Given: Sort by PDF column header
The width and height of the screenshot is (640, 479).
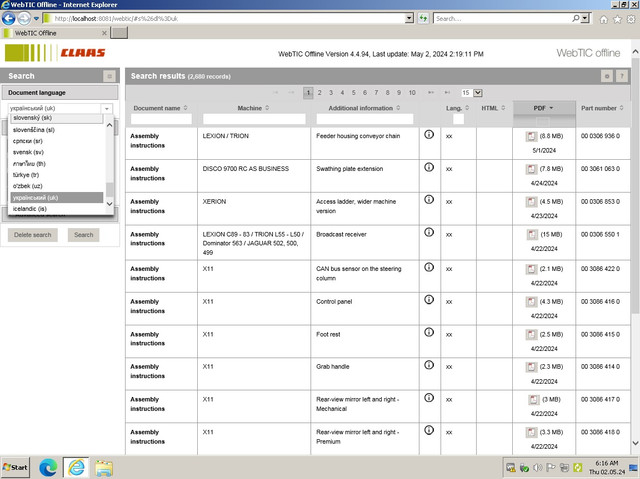Looking at the screenshot, I should click(x=543, y=108).
